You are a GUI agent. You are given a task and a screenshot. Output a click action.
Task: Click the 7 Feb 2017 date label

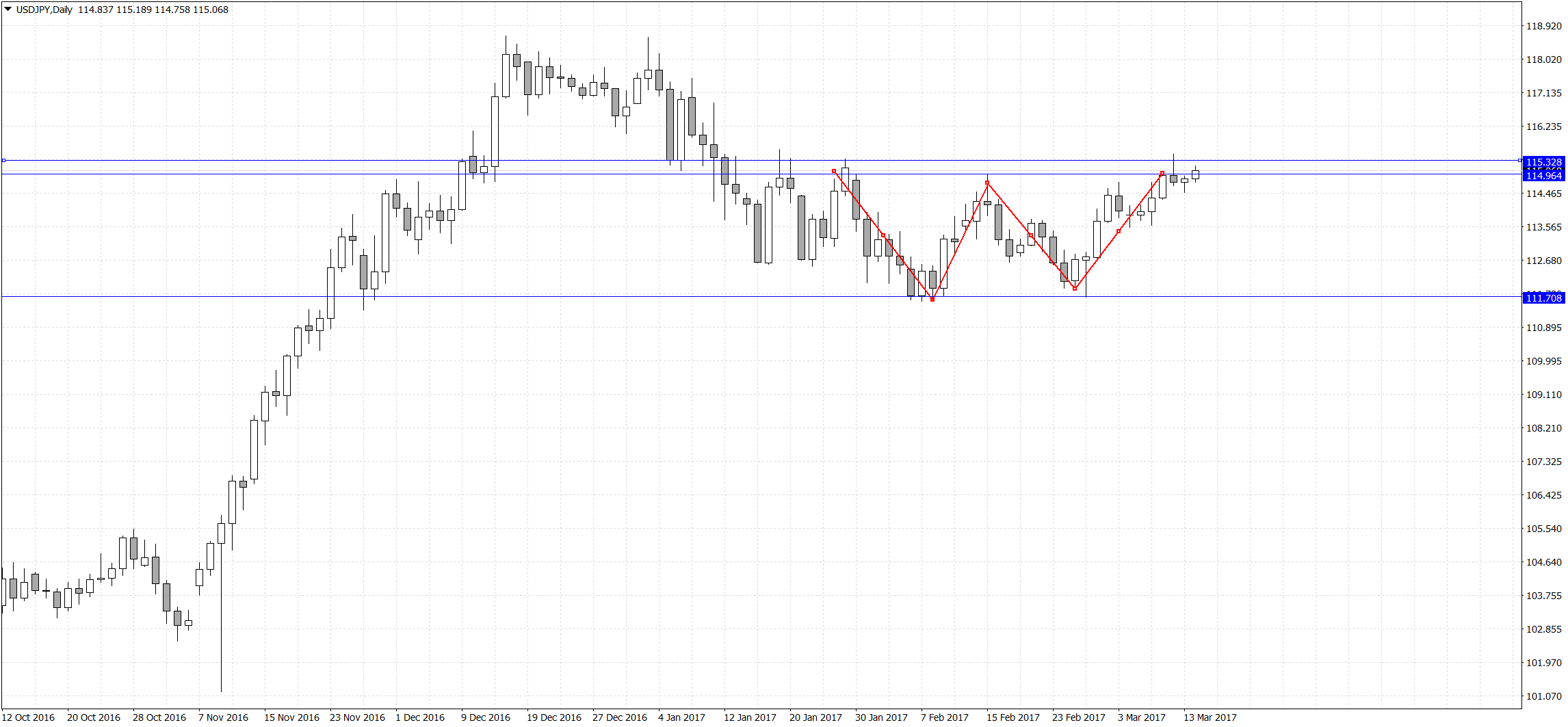945,717
